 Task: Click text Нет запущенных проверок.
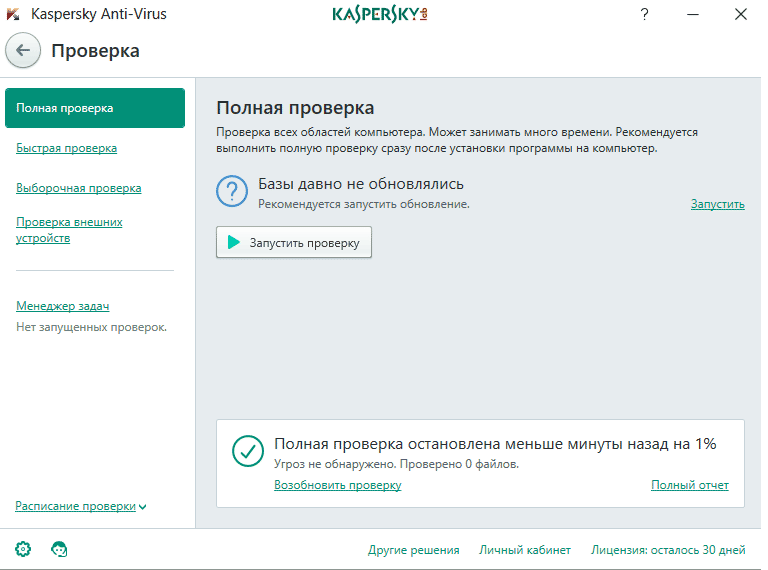pyautogui.click(x=92, y=327)
